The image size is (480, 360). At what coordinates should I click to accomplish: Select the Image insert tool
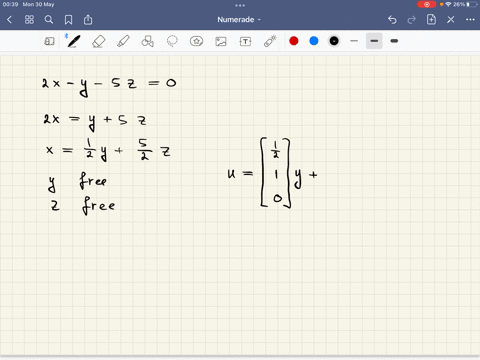click(221, 41)
